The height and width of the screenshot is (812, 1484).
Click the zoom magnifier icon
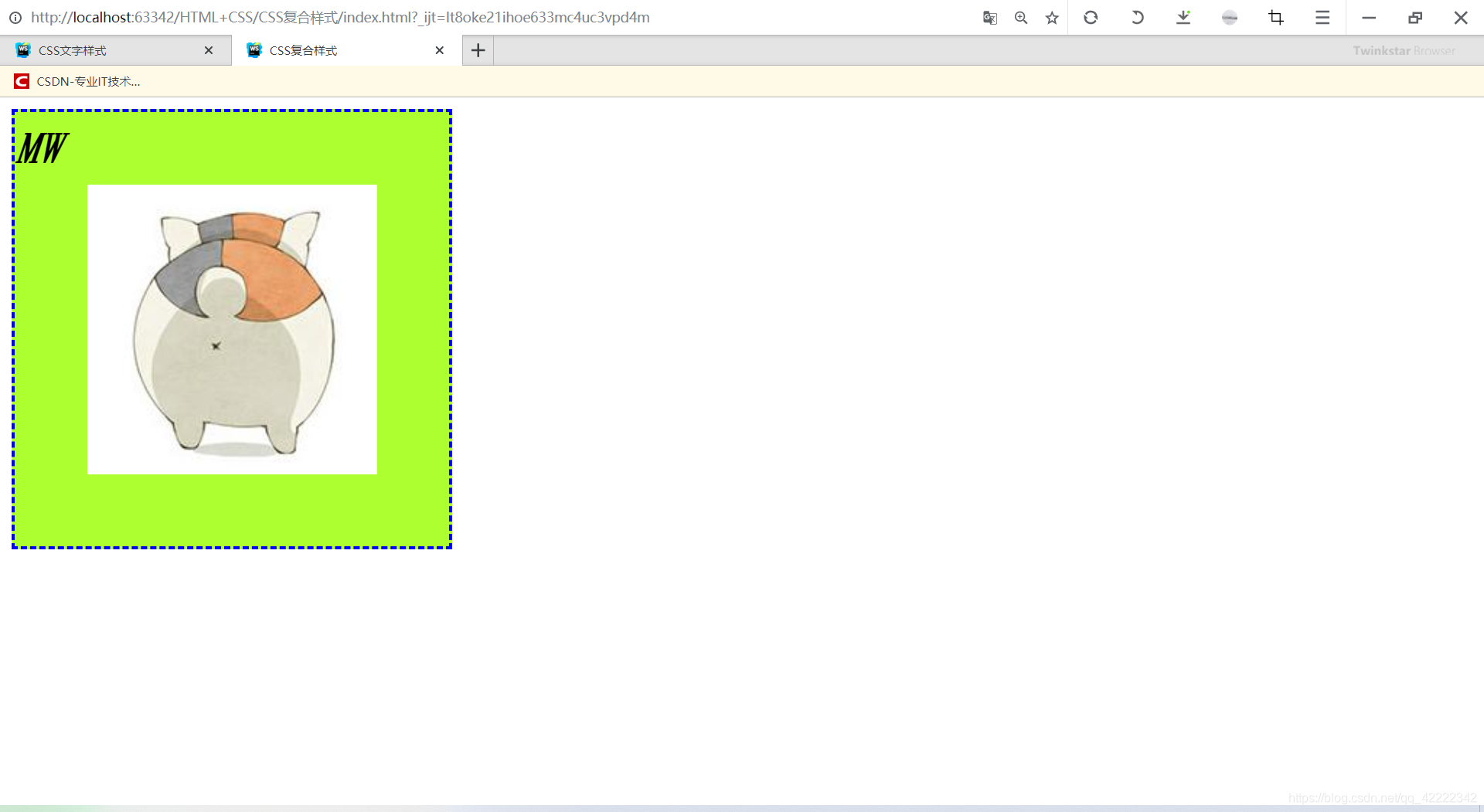tap(1021, 18)
